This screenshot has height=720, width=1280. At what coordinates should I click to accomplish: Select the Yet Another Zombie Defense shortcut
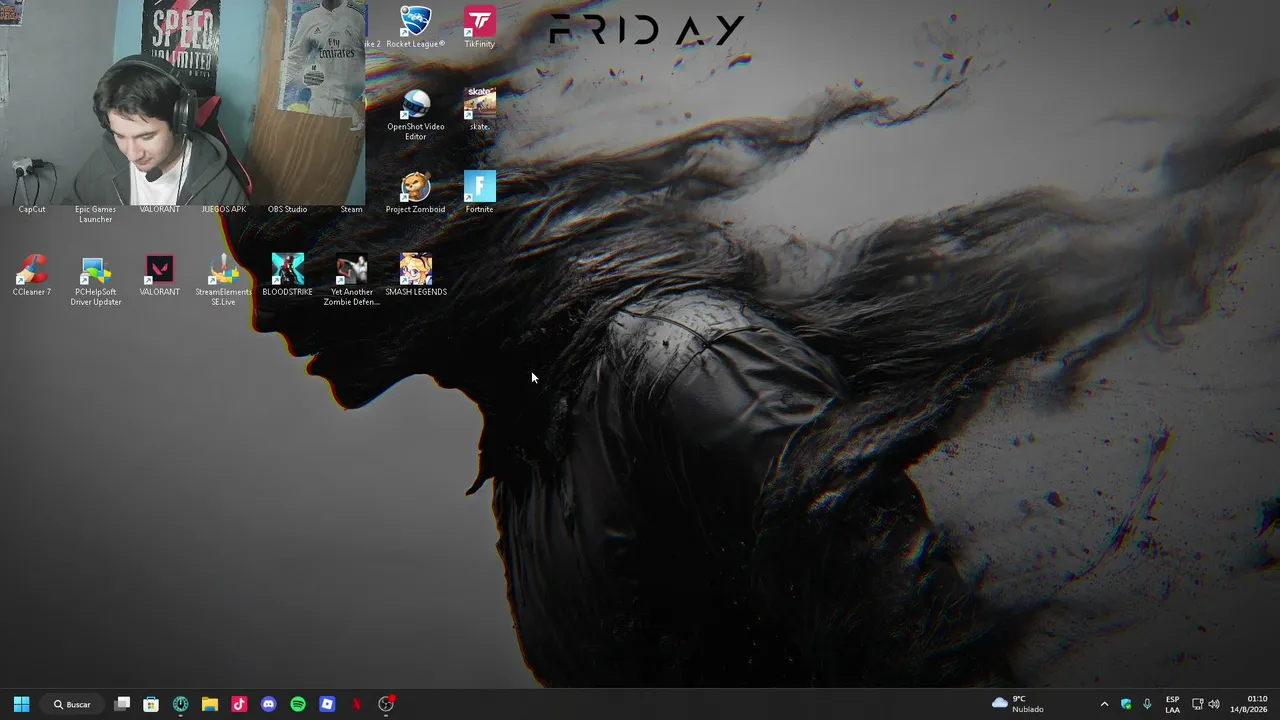click(351, 280)
